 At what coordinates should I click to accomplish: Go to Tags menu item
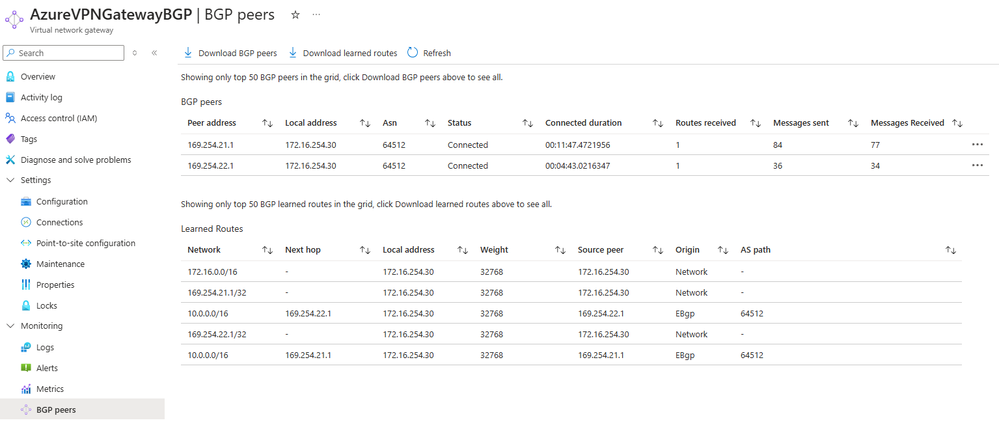(x=29, y=139)
